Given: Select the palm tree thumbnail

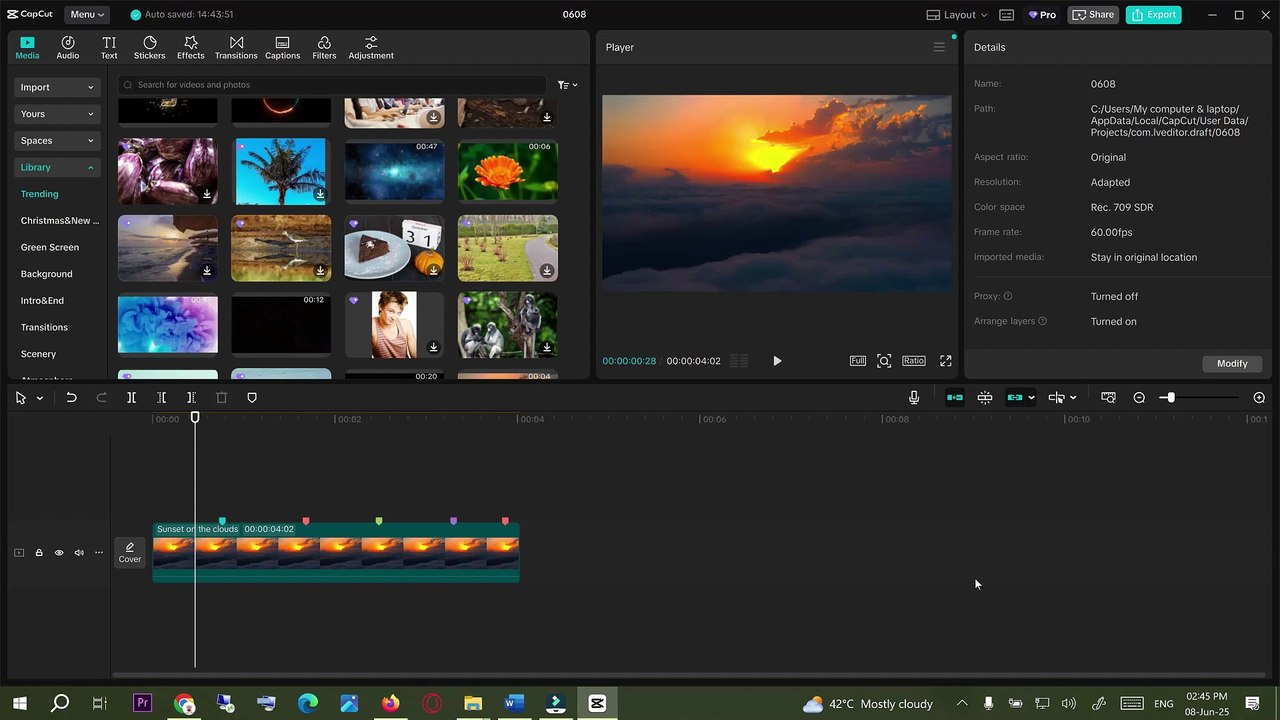Looking at the screenshot, I should pos(281,171).
